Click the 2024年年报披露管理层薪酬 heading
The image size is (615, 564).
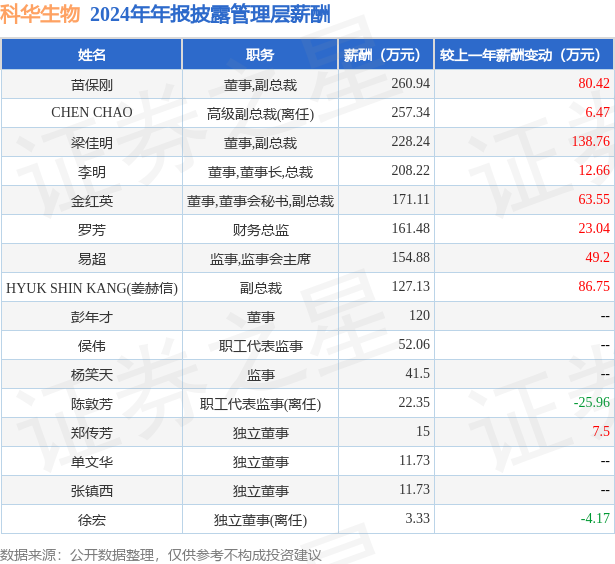click(210, 15)
